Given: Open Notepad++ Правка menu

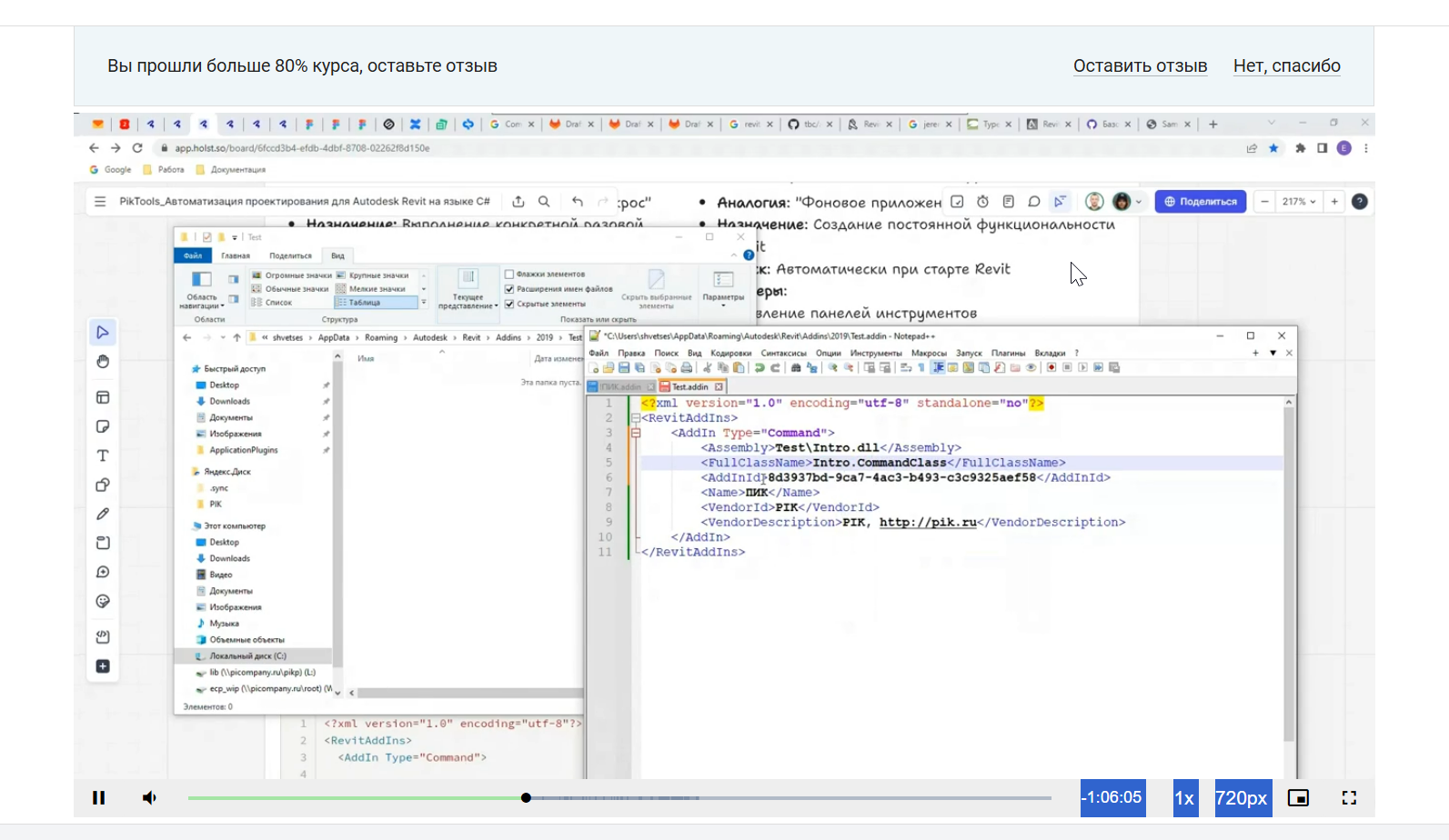Looking at the screenshot, I should point(631,354).
